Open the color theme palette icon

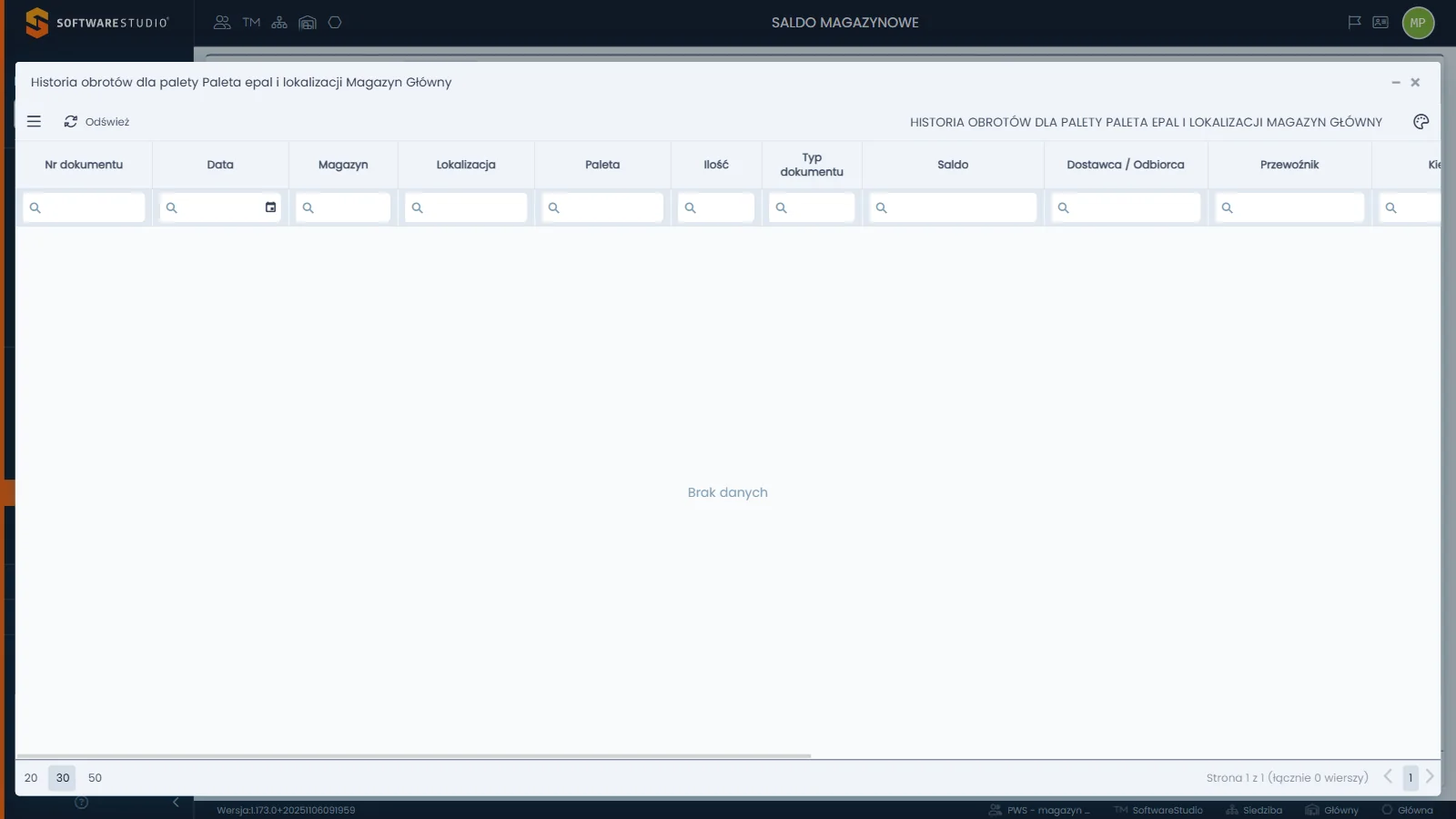point(1421,122)
